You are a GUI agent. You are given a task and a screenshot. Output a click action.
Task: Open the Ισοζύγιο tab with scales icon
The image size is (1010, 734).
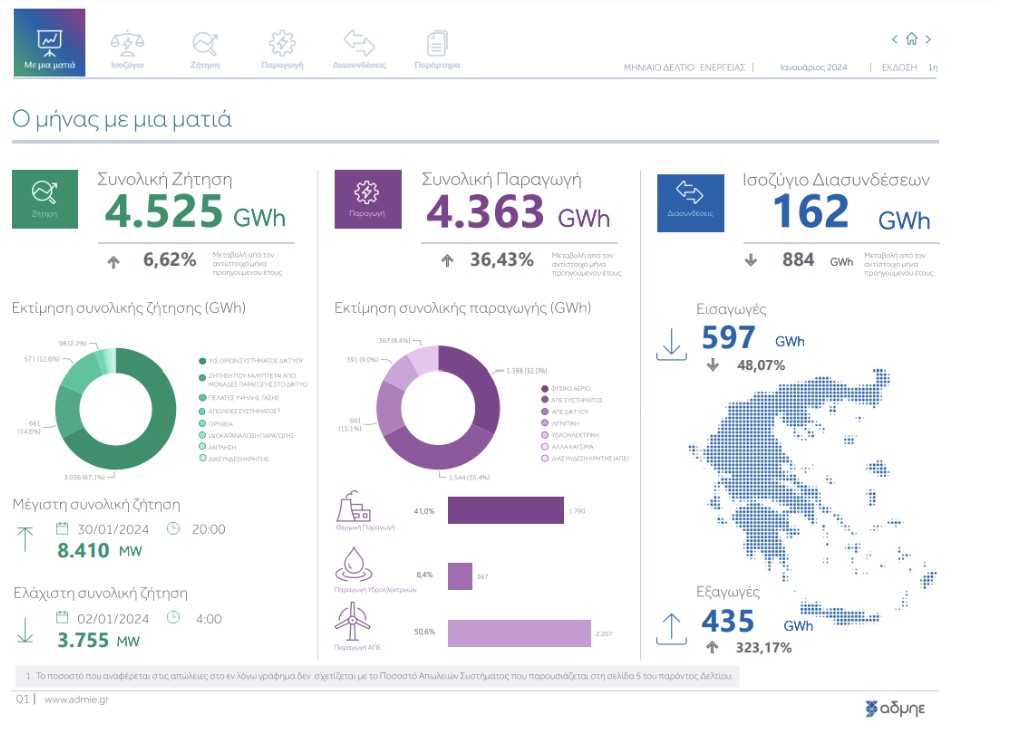(127, 49)
